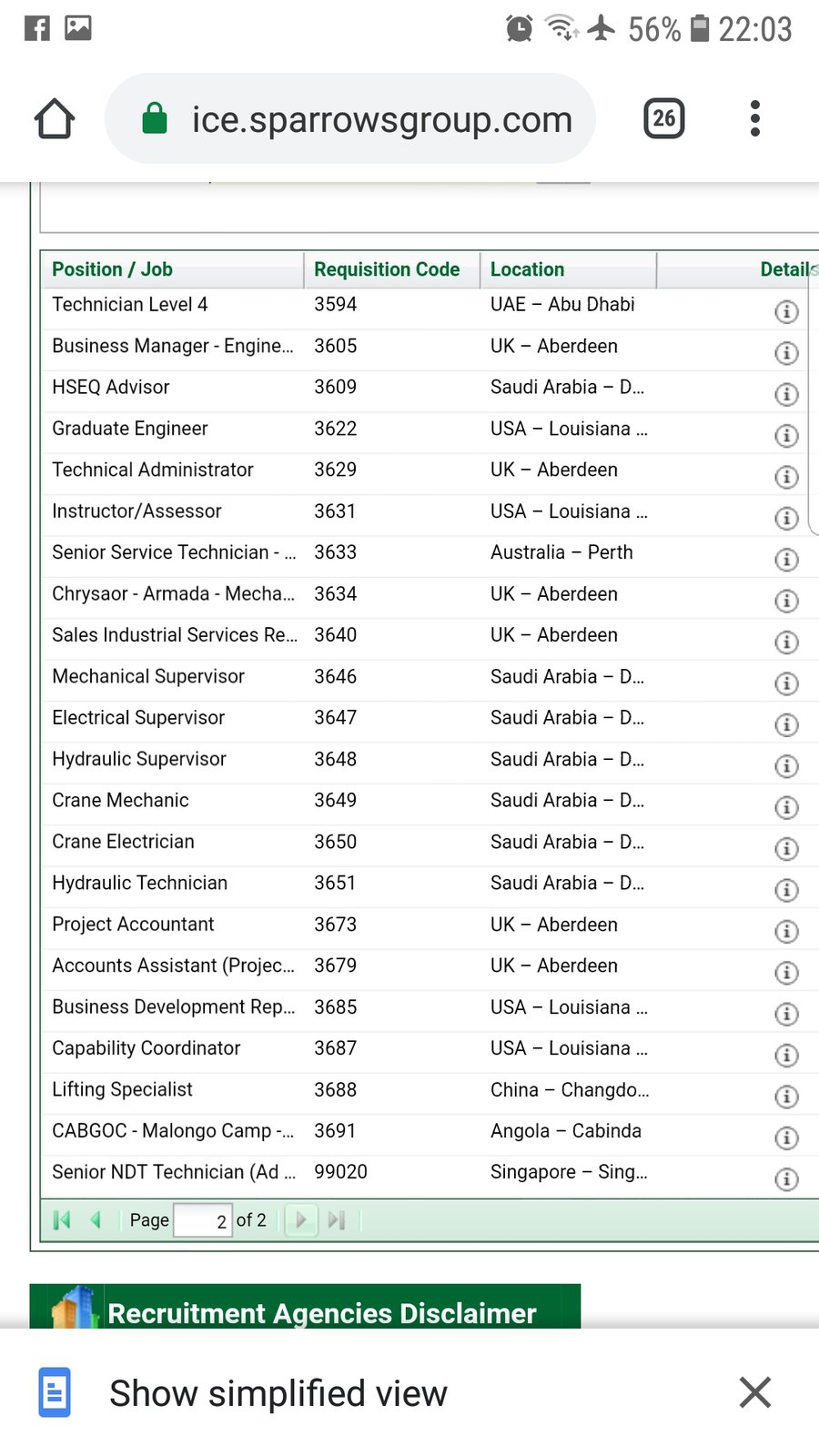819x1456 pixels.
Task: View details icon for Crane Mechanic
Action: pos(786,808)
